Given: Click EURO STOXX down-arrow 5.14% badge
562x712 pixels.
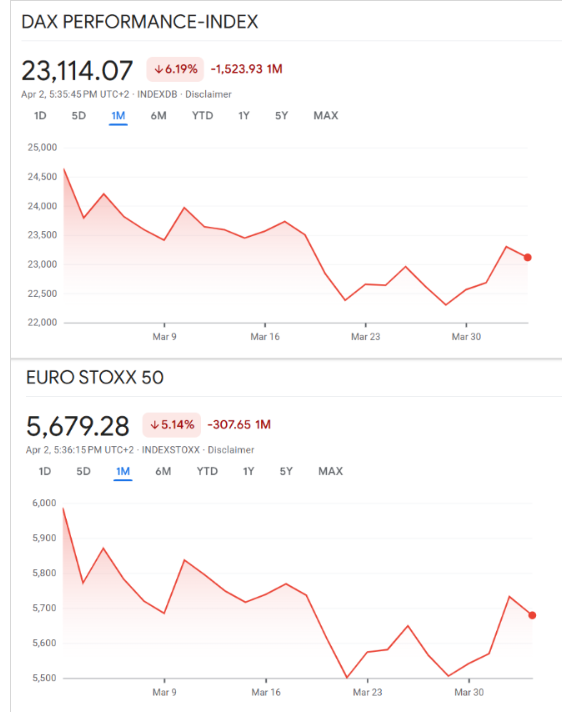Looking at the screenshot, I should coord(172,425).
